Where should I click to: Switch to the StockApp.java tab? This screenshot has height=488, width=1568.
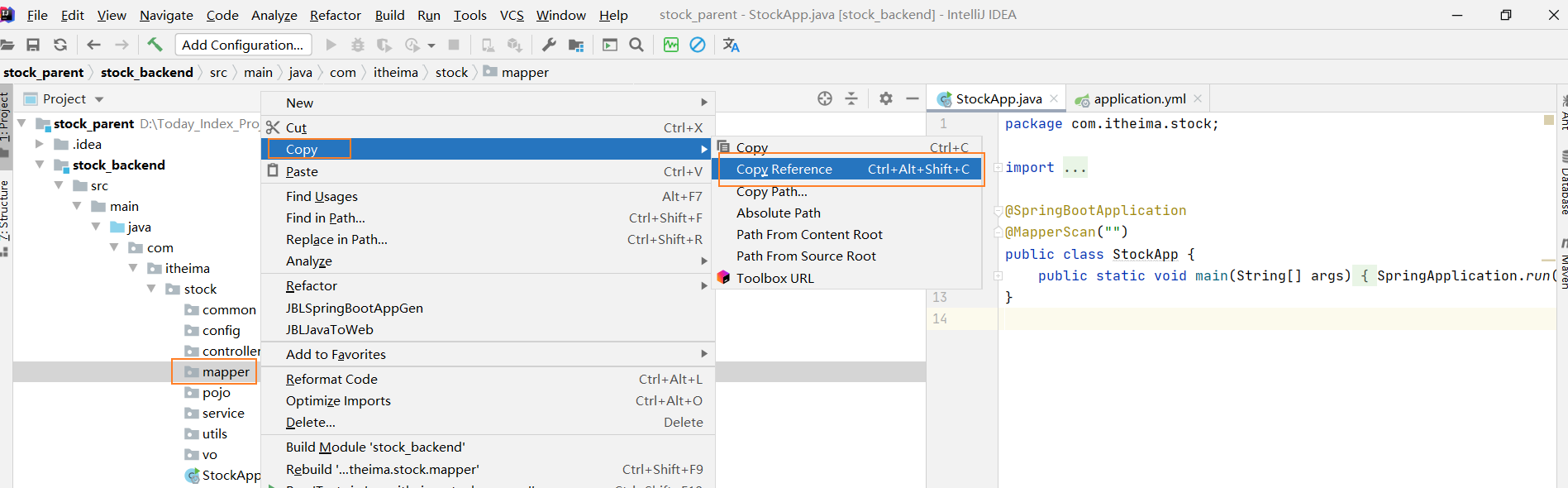pos(997,98)
